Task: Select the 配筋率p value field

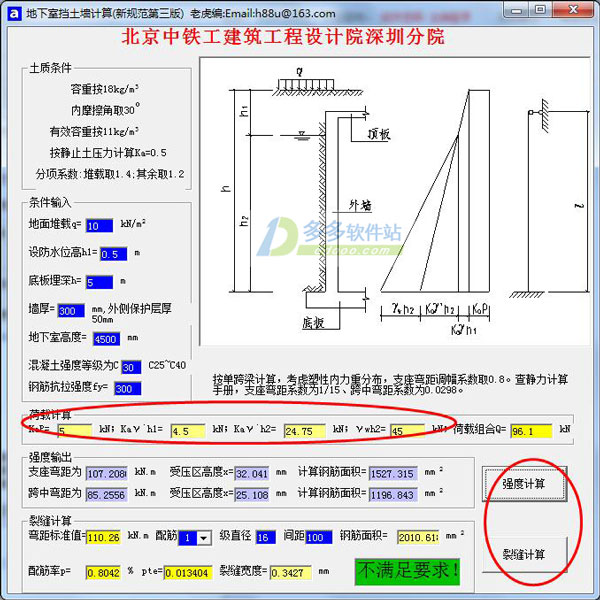Action: tap(103, 573)
